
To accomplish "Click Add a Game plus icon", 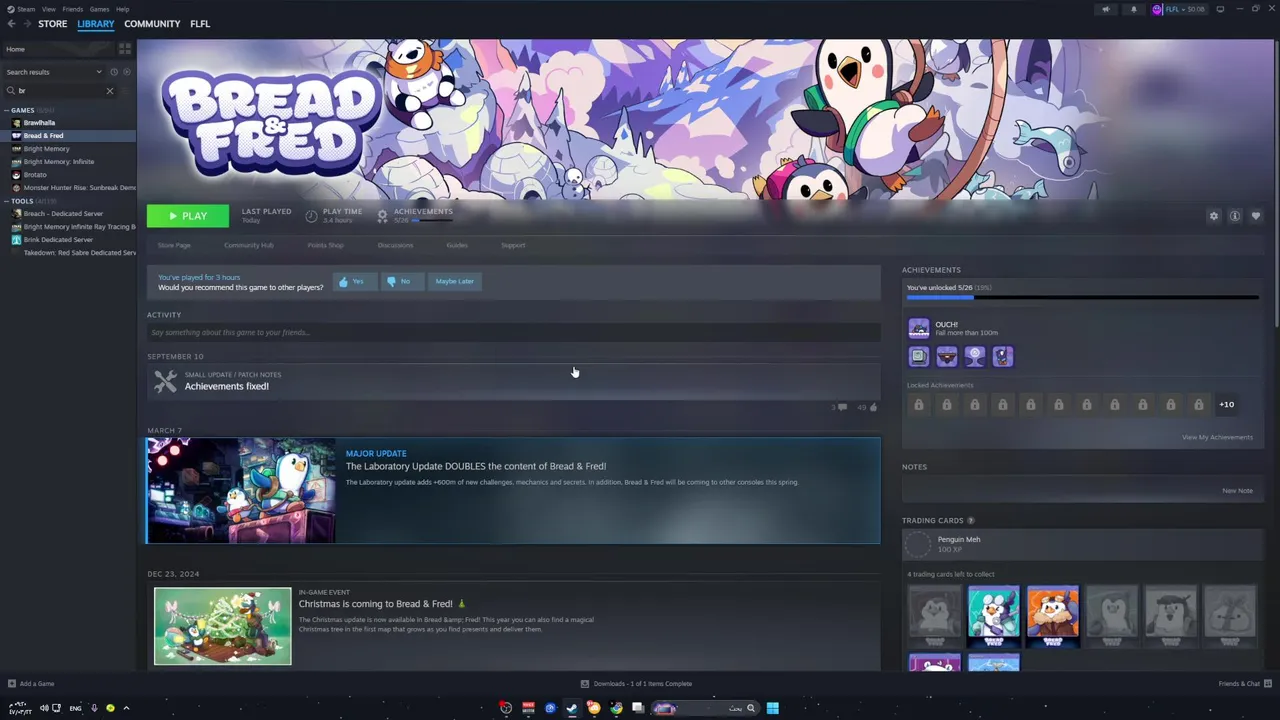I will coord(12,684).
